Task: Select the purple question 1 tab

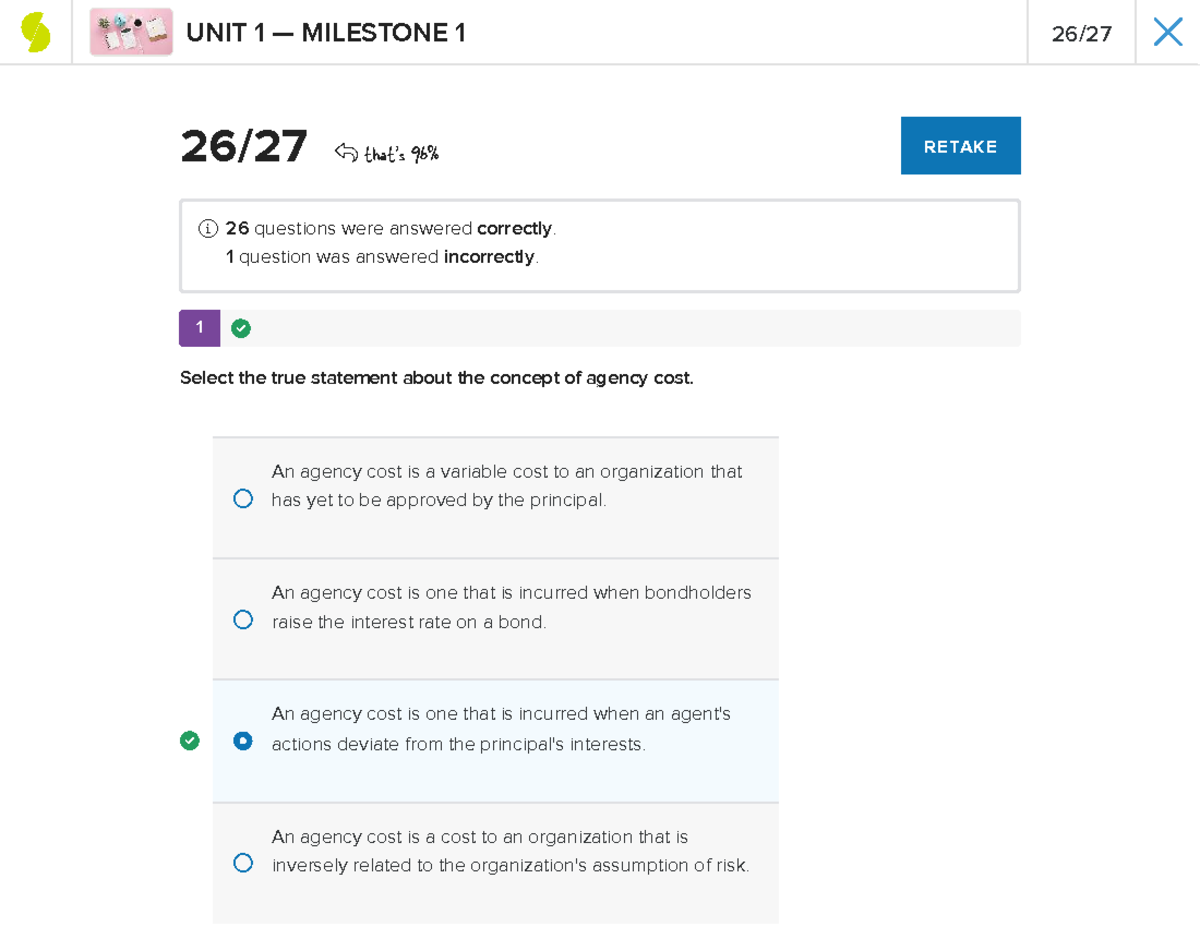Action: (200, 328)
